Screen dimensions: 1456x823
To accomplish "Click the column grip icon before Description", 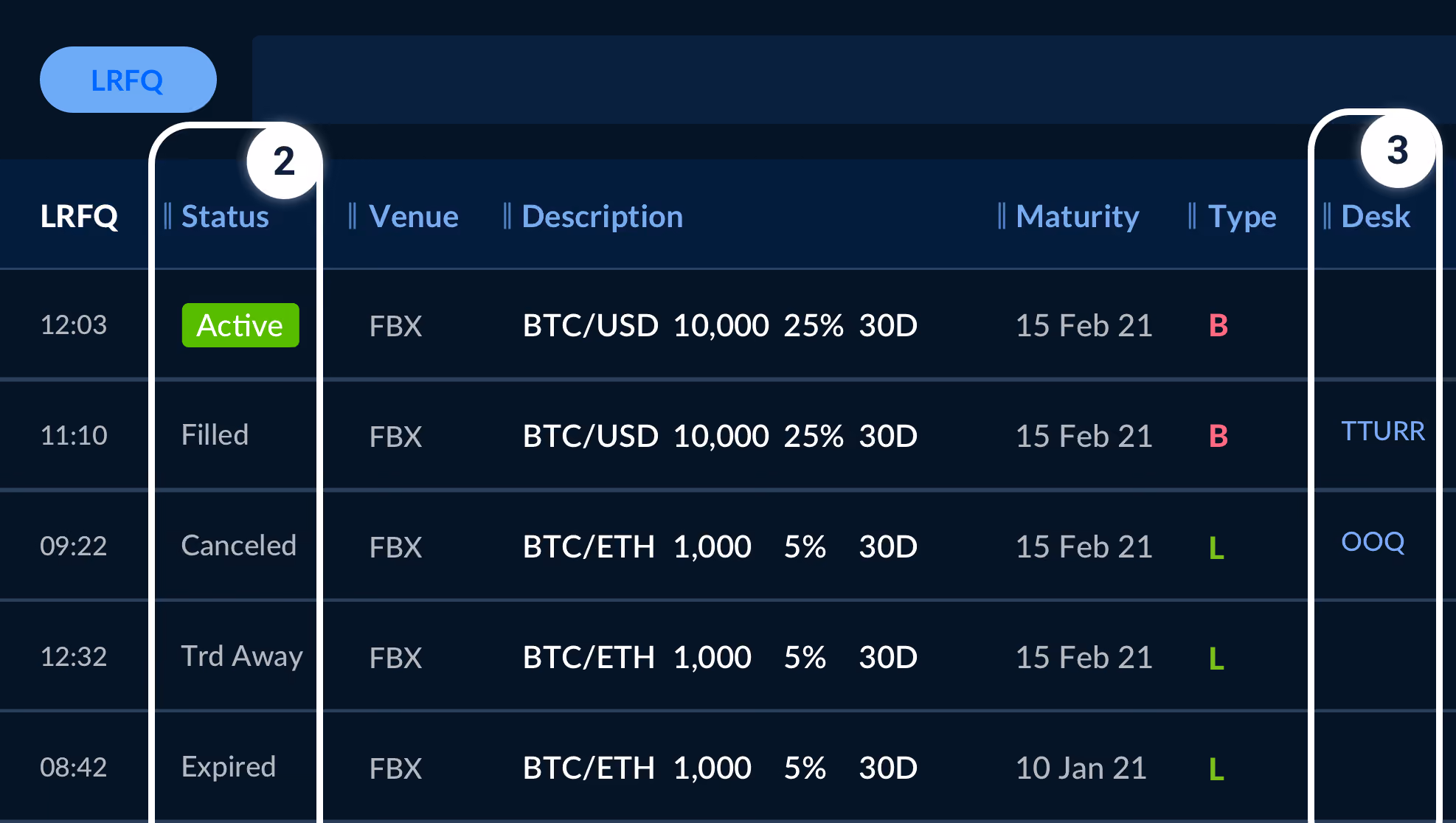I will point(507,216).
